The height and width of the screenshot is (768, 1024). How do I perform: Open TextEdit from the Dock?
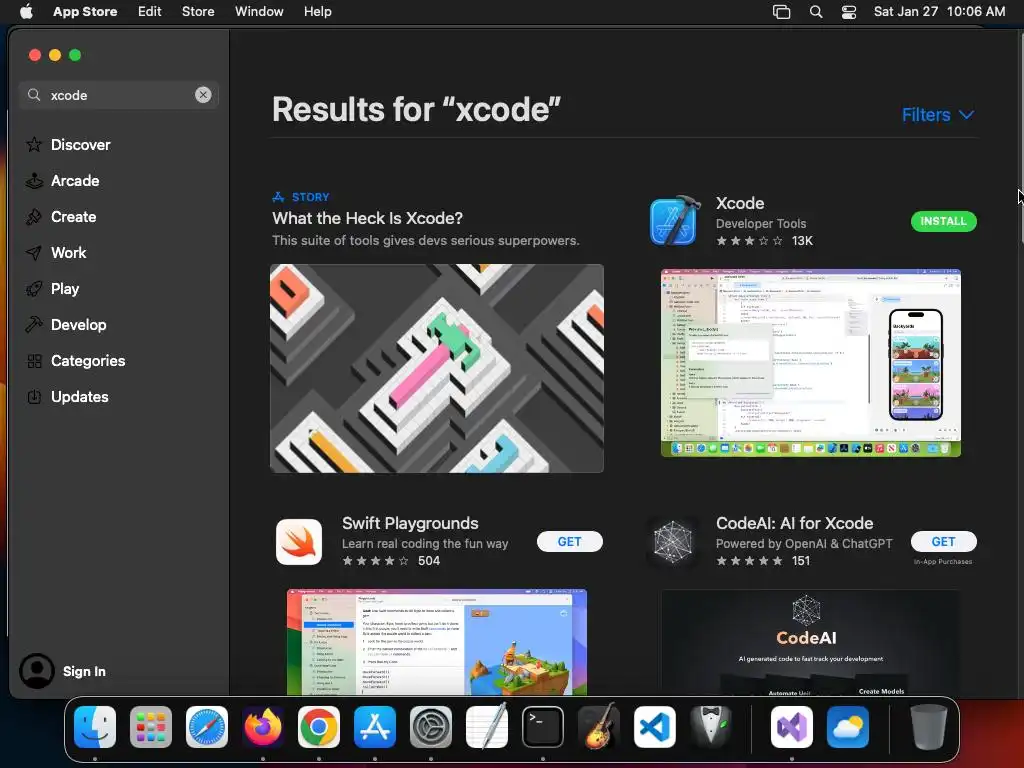[487, 726]
